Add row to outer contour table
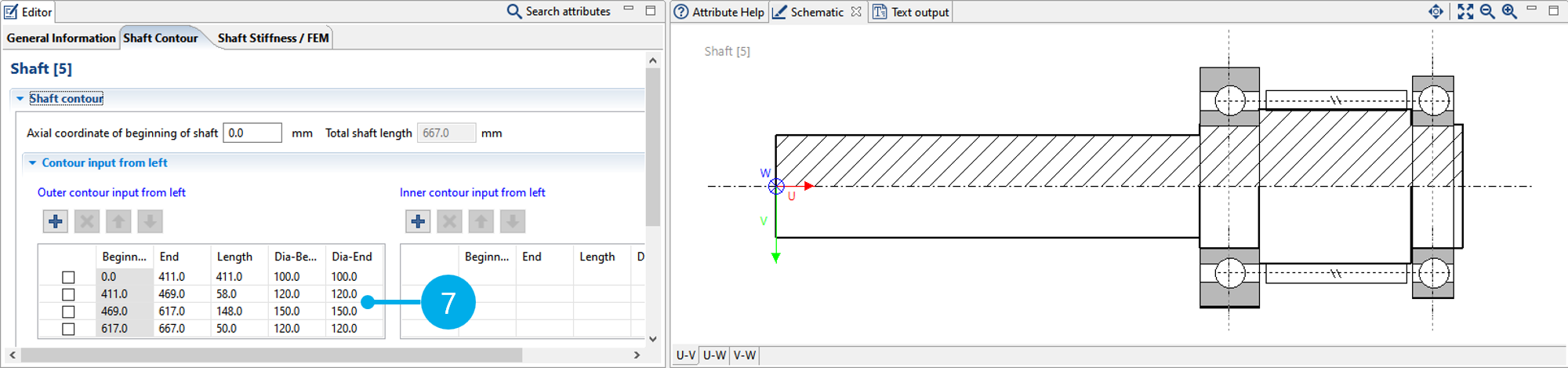 56,221
